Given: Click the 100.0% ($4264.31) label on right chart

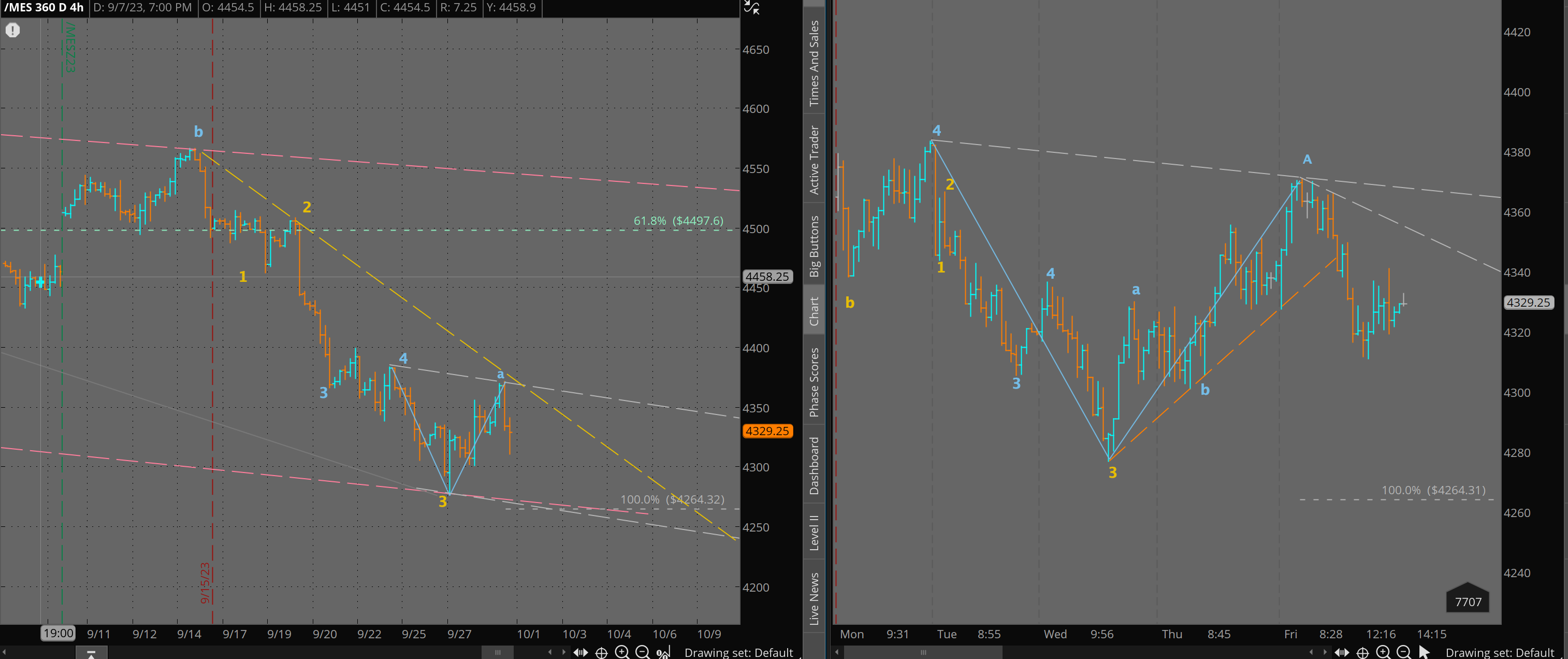Looking at the screenshot, I should (1433, 490).
